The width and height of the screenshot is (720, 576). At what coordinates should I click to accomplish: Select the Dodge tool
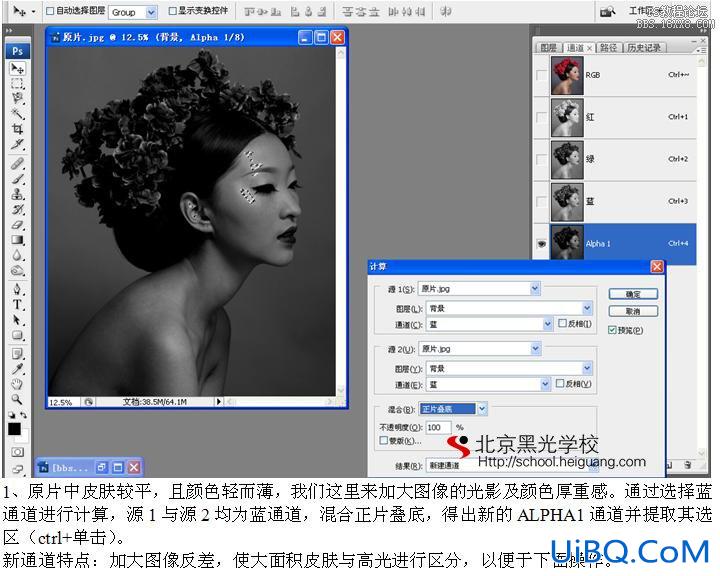[x=17, y=270]
